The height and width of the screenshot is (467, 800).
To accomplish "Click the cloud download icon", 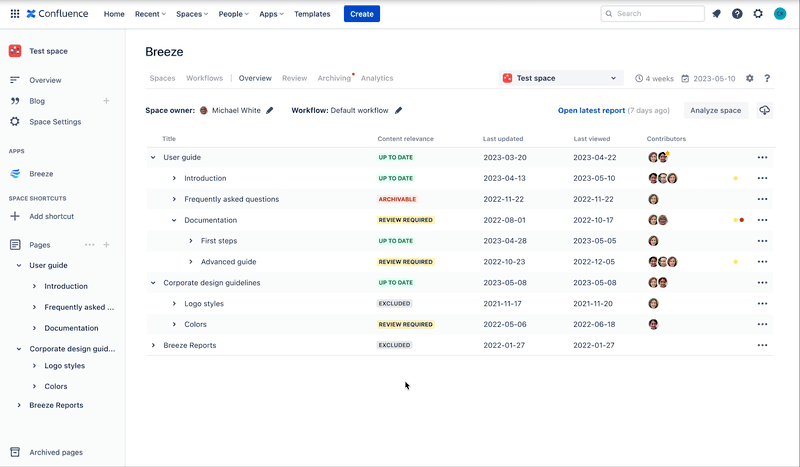I will pyautogui.click(x=764, y=110).
